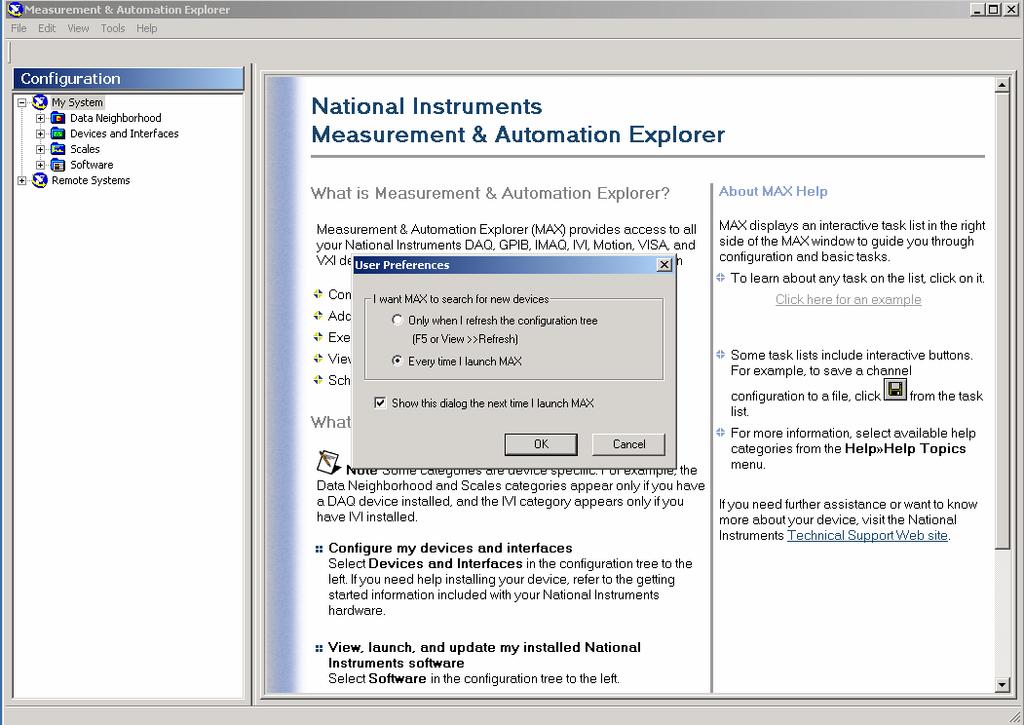Click 'About MAX Help' heading
This screenshot has width=1024, height=725.
[773, 191]
